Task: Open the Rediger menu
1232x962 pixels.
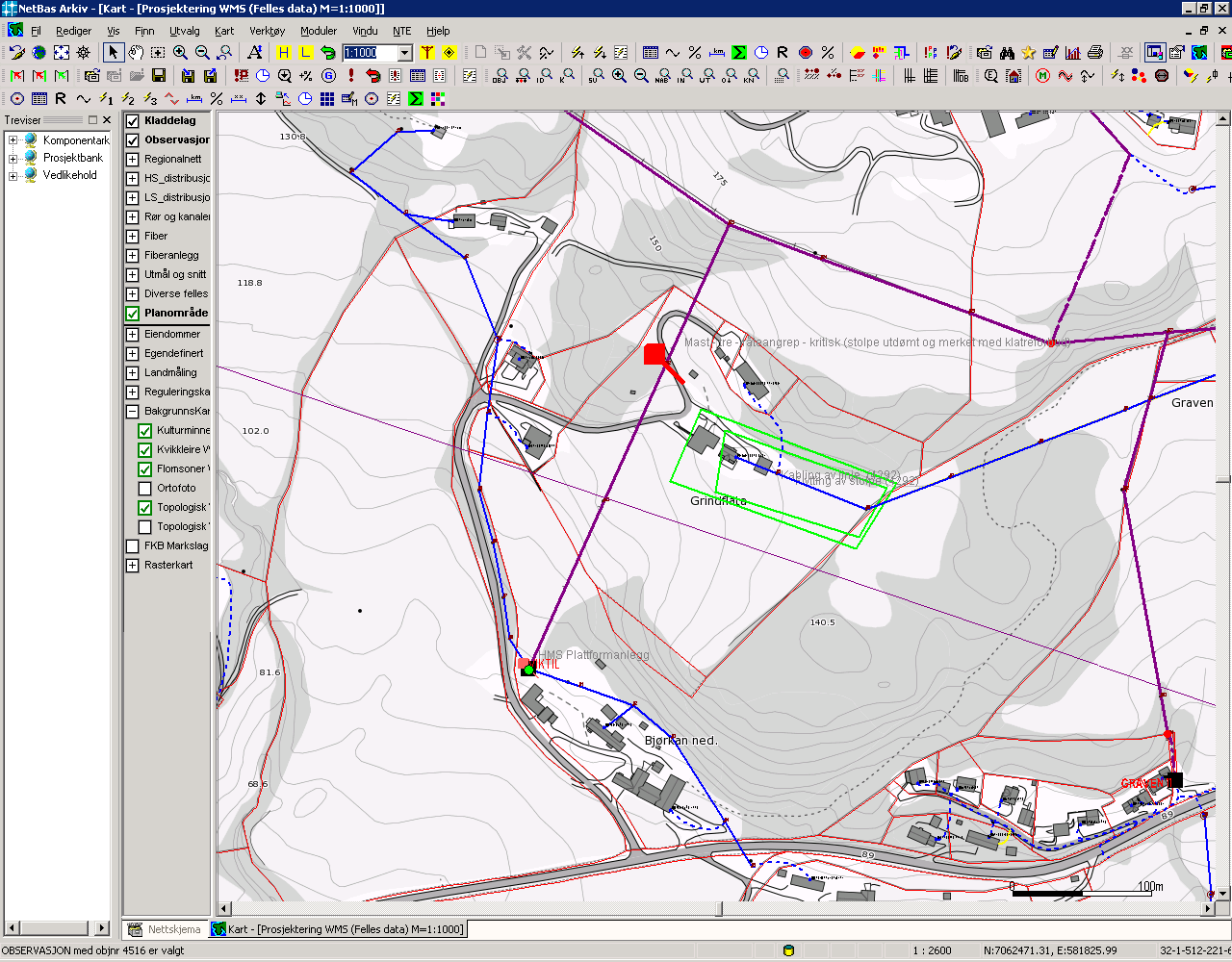Action: coord(74,31)
